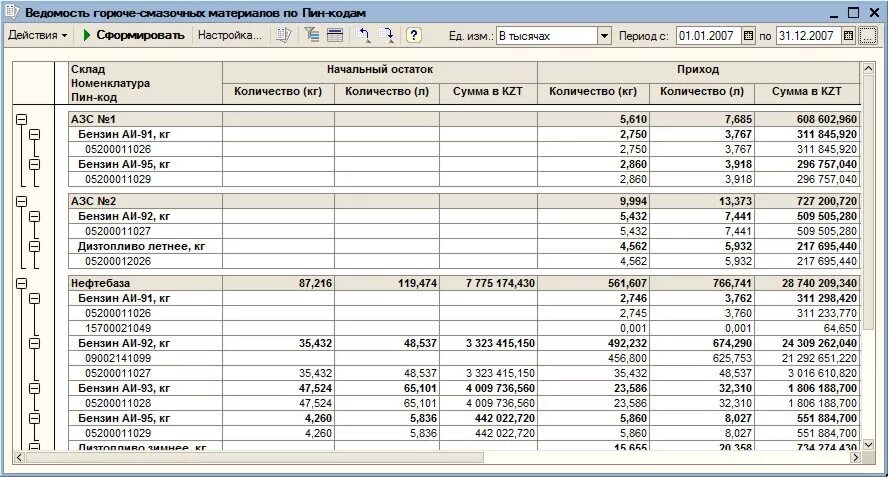
Task: Collapse Бензин АИ-95 under Нефтебаза
Action: click(x=35, y=418)
